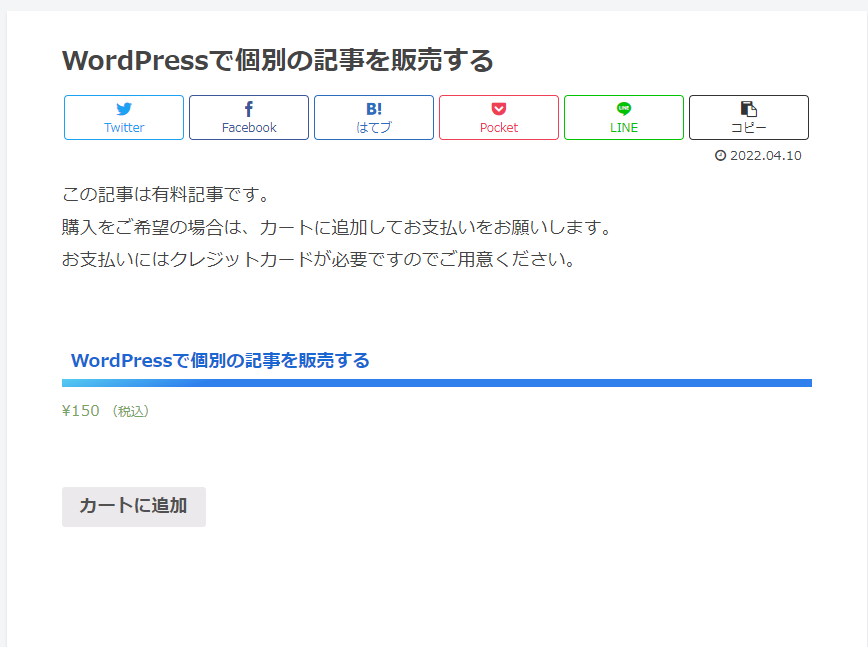Click the clock icon beside the 2022.04.10 date

coord(720,156)
